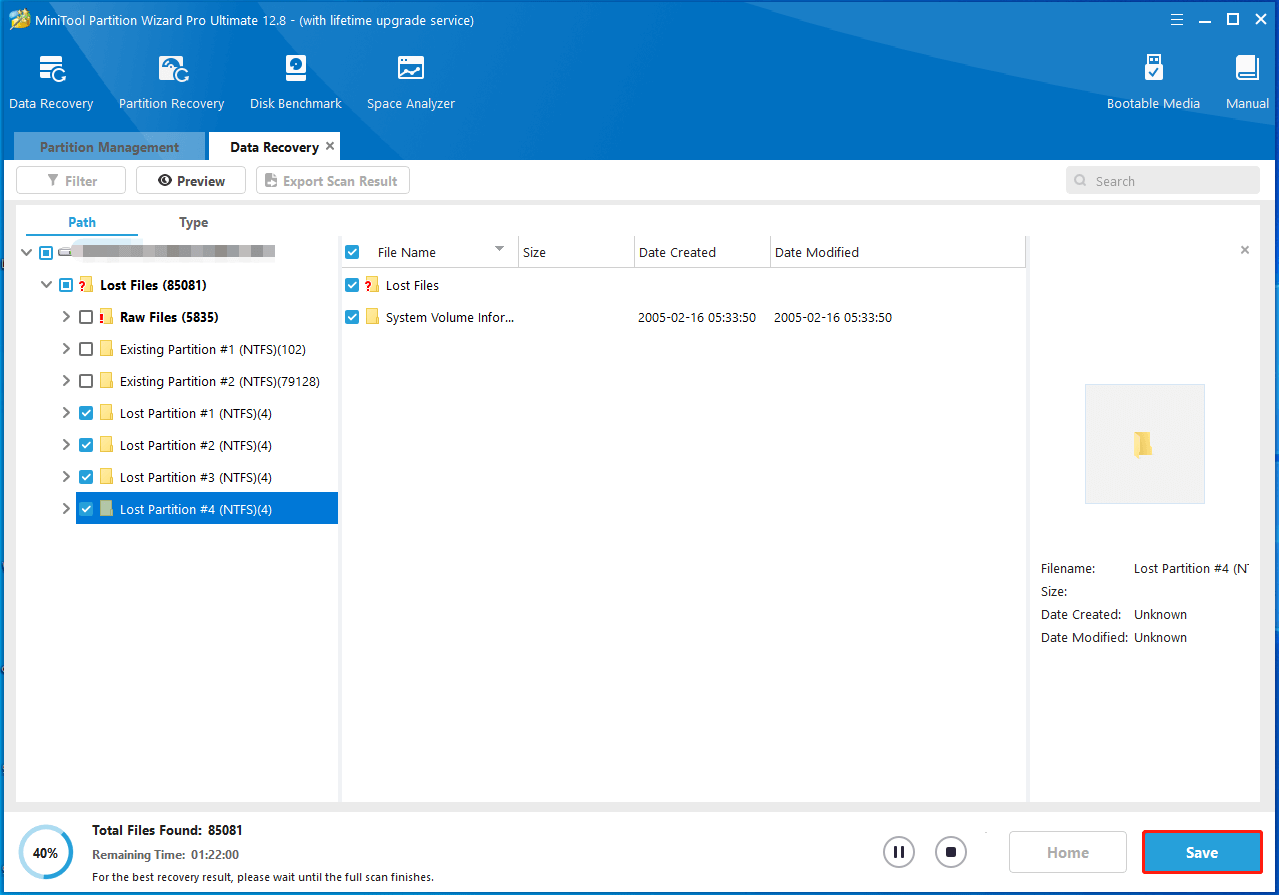Collapse the Lost Files (85081) node
Image resolution: width=1279 pixels, height=895 pixels.
46,285
